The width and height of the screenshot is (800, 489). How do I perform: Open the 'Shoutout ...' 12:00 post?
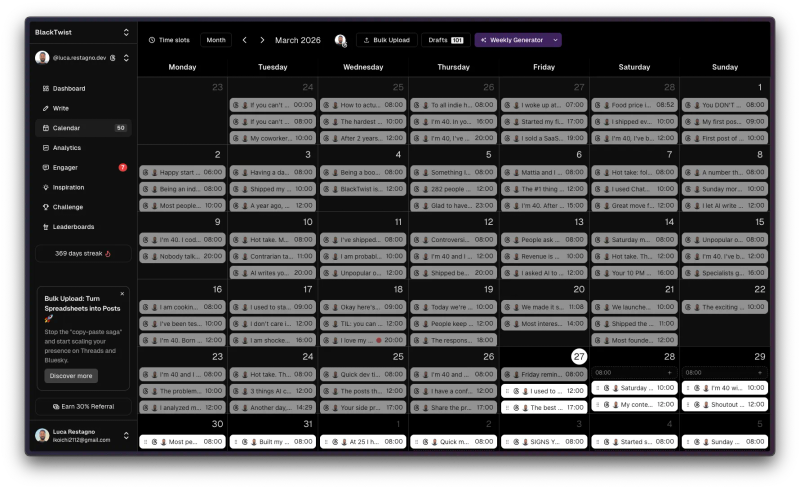[724, 404]
